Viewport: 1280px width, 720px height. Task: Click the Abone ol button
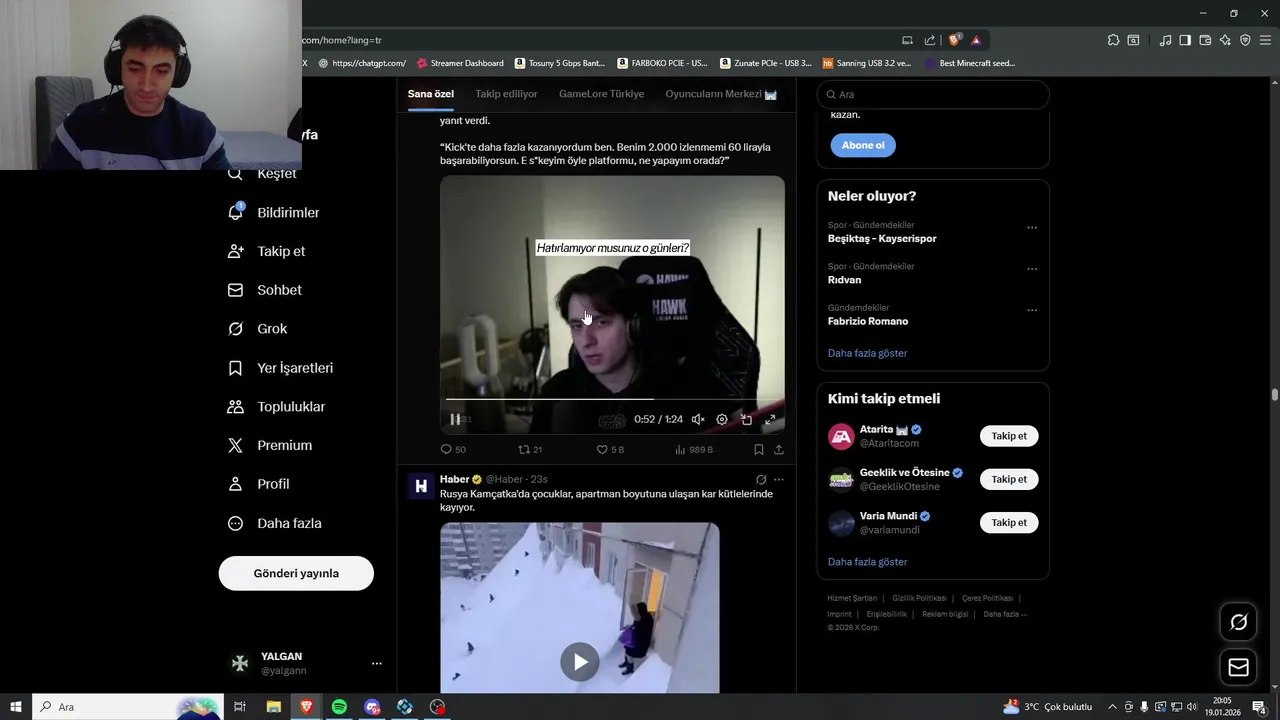pos(863,145)
